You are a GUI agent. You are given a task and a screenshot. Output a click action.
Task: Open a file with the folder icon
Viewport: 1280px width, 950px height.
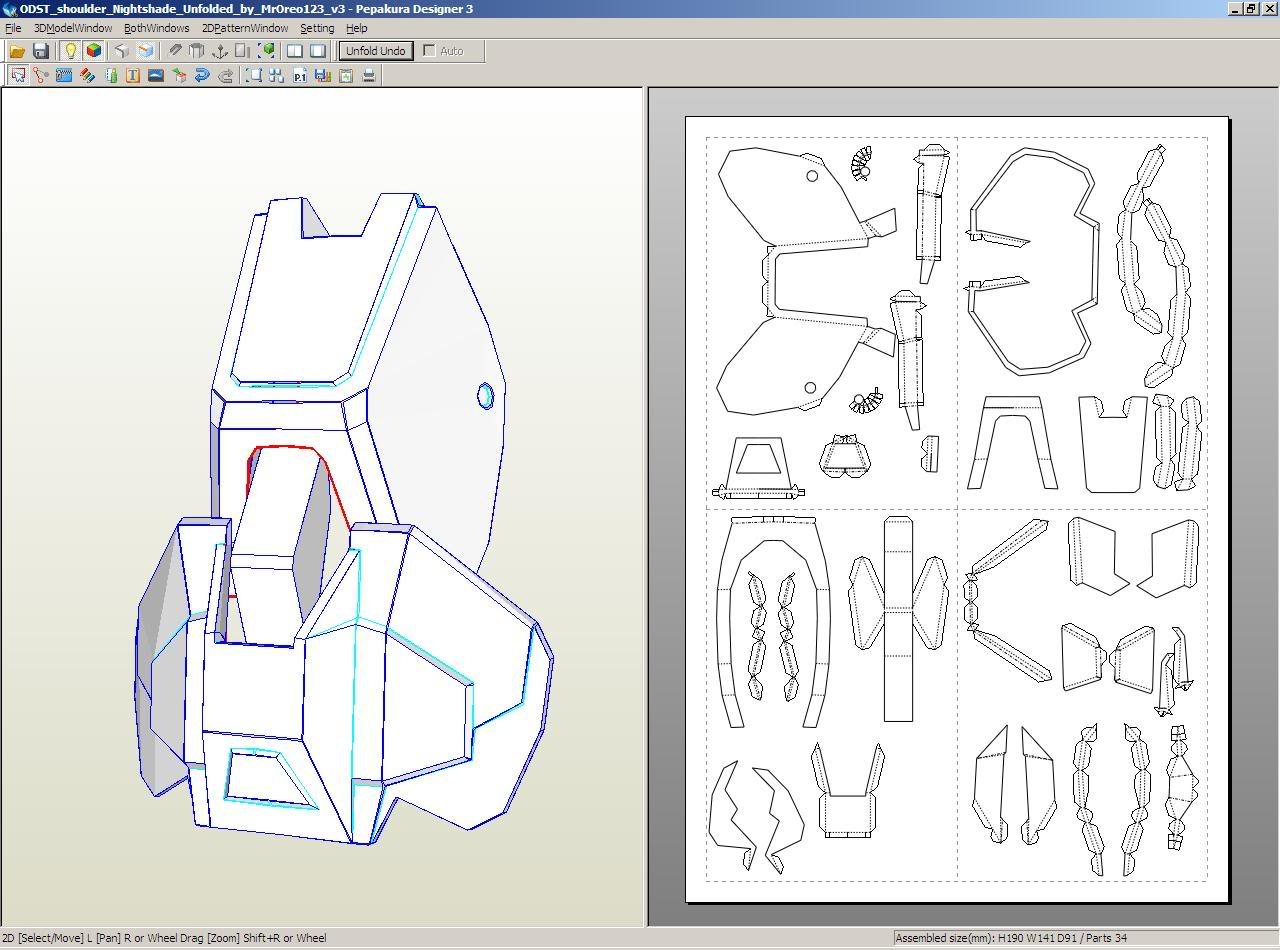[x=17, y=51]
